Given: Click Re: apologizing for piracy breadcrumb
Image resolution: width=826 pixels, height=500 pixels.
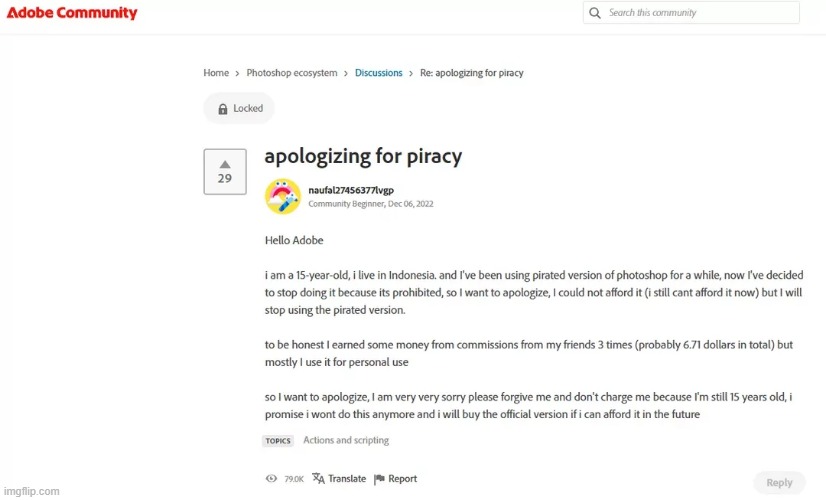Looking at the screenshot, I should pos(471,73).
